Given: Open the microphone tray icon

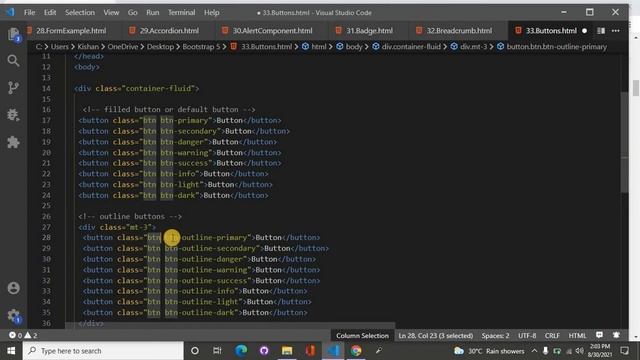Looking at the screenshot, I should [x=545, y=351].
